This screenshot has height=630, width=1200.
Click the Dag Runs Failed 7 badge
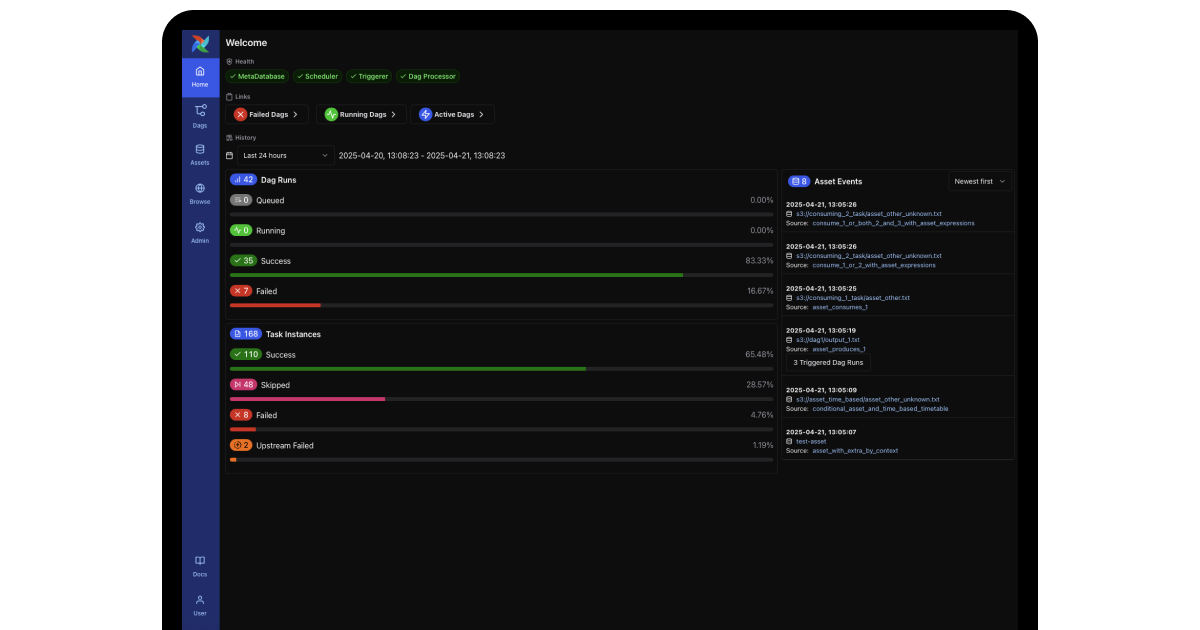click(241, 291)
